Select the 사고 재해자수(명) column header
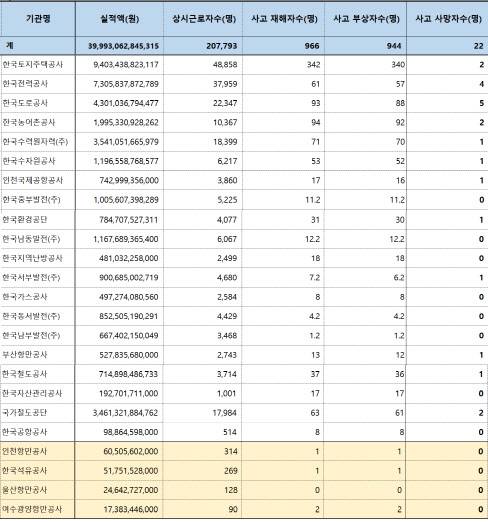This screenshot has width=488, height=522. (284, 19)
